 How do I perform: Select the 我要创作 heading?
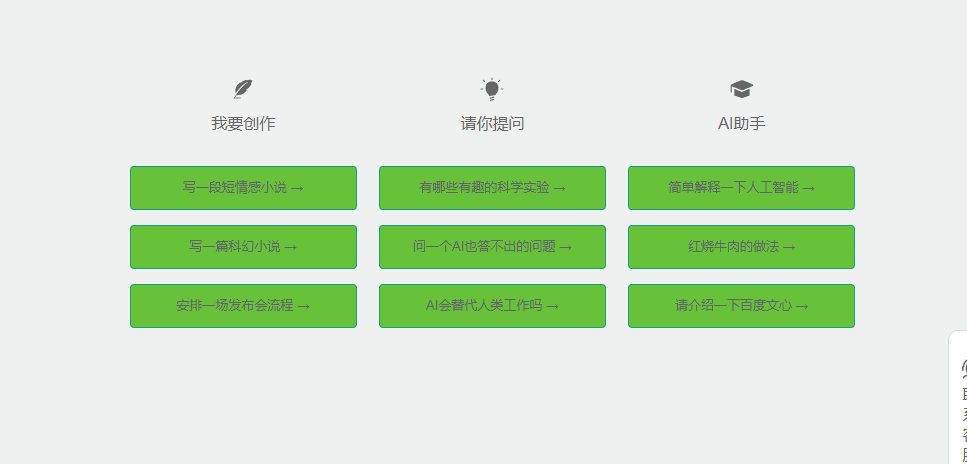coord(243,123)
